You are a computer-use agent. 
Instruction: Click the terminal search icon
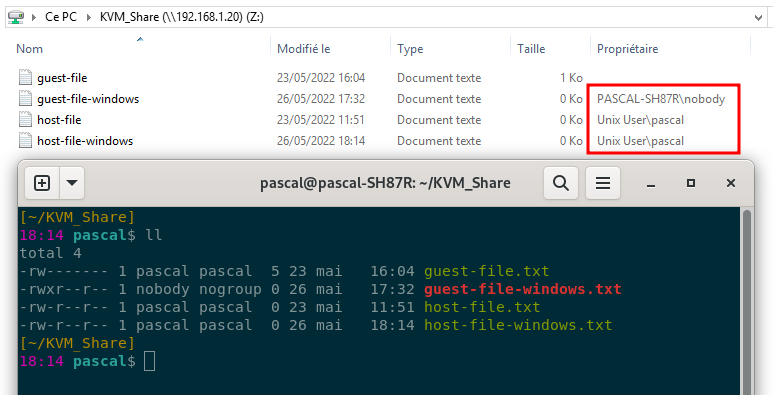(x=561, y=183)
